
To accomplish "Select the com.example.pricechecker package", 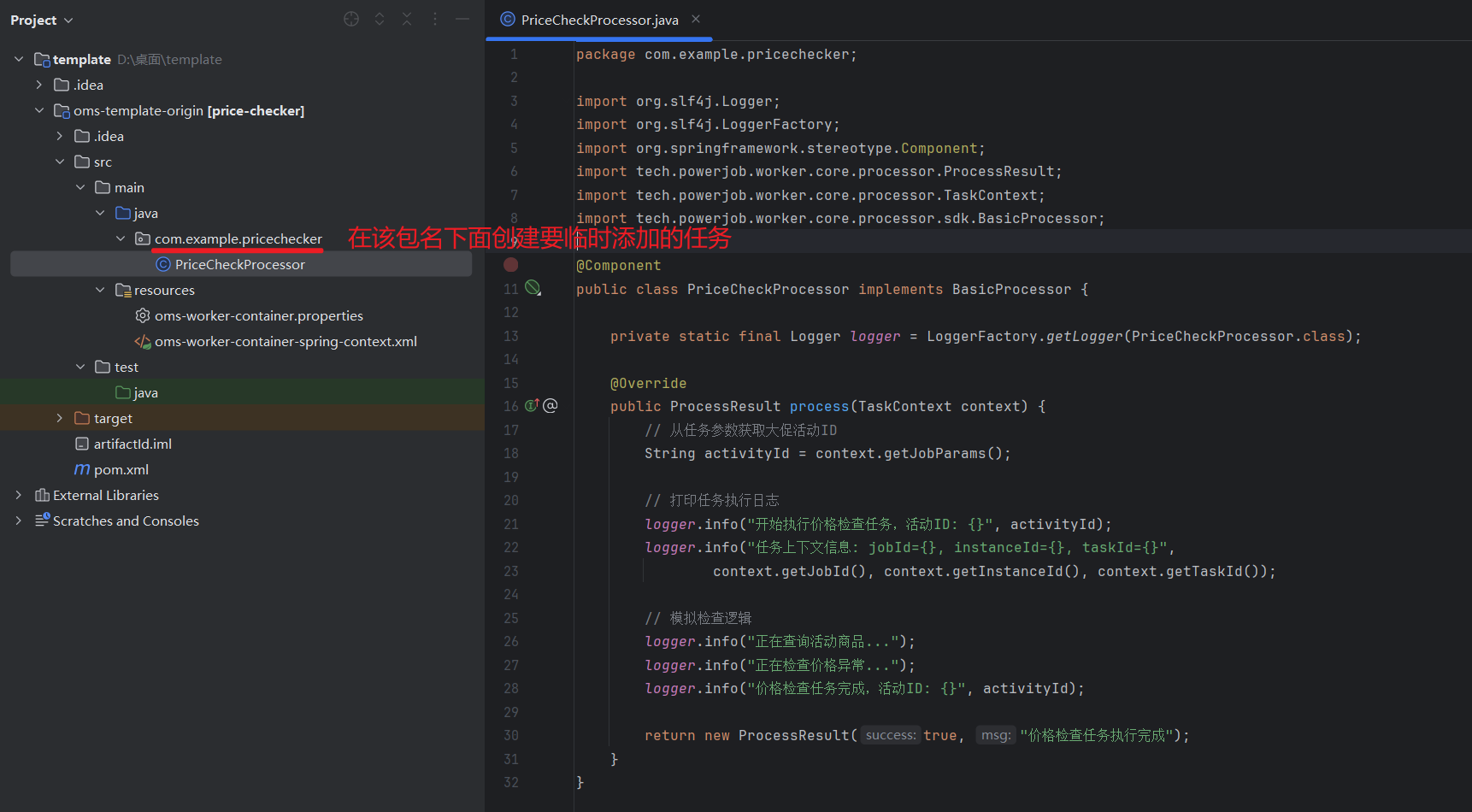I will click(x=238, y=238).
